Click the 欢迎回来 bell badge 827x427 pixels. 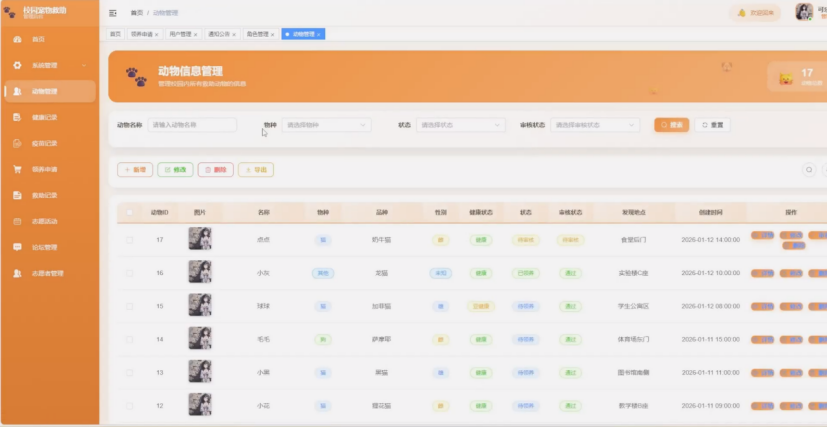[755, 13]
